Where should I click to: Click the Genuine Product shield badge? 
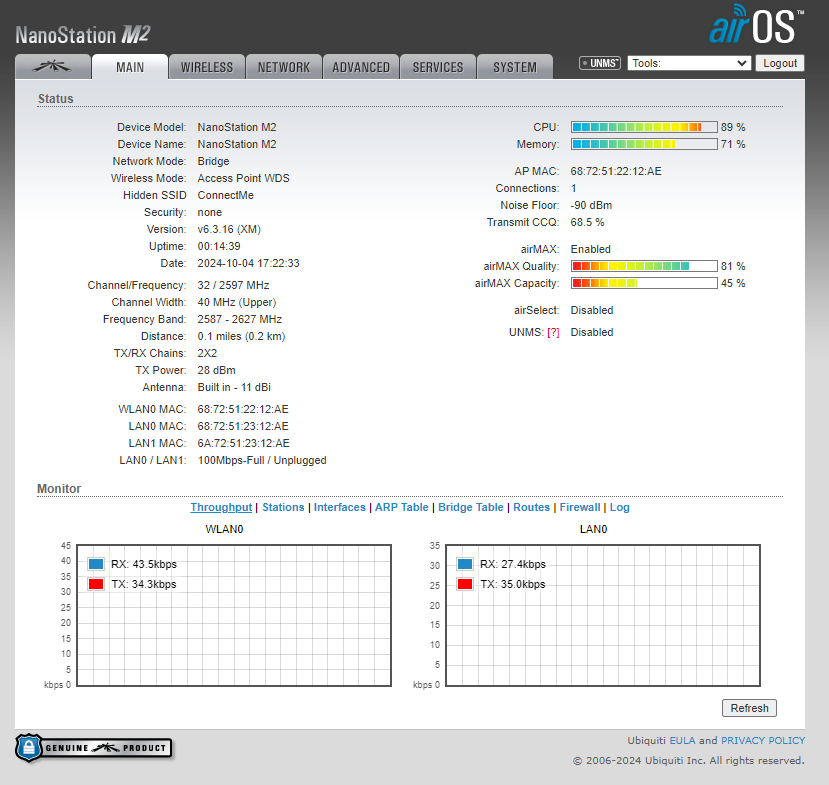pos(94,747)
